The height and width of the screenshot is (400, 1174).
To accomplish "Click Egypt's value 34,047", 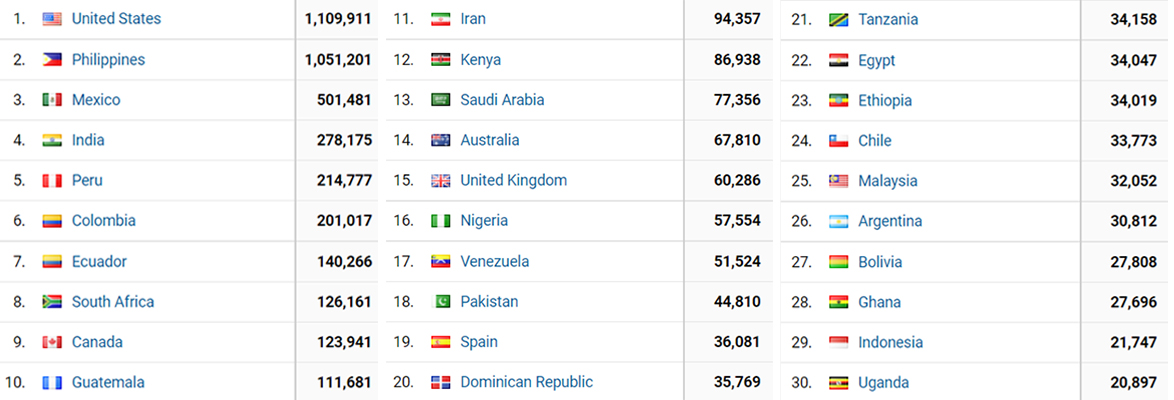I will pyautogui.click(x=1127, y=60).
